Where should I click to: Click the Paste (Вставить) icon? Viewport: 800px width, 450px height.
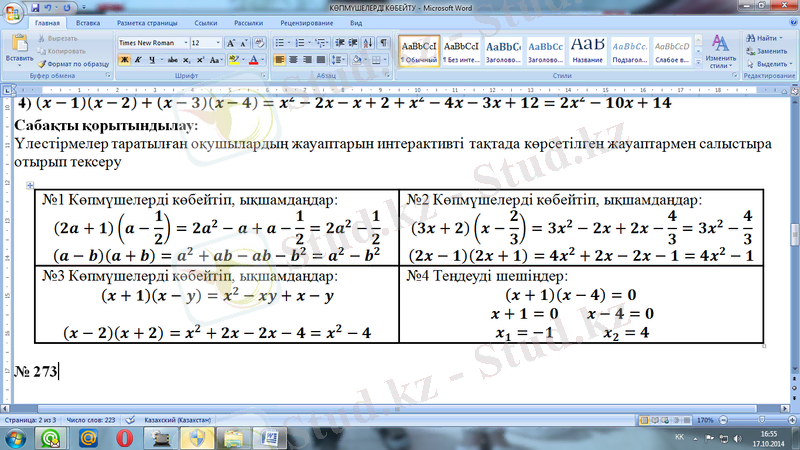pos(18,48)
